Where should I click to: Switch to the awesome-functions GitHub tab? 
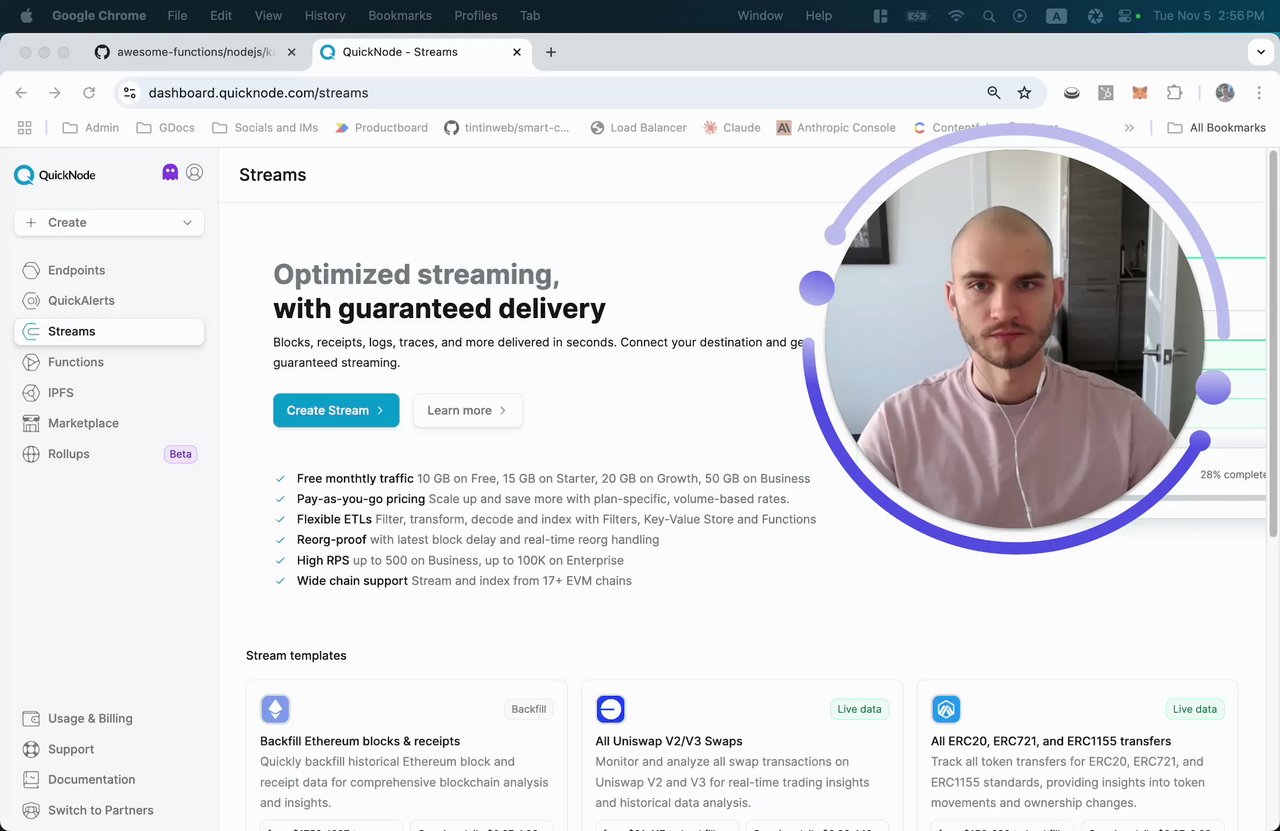[195, 52]
